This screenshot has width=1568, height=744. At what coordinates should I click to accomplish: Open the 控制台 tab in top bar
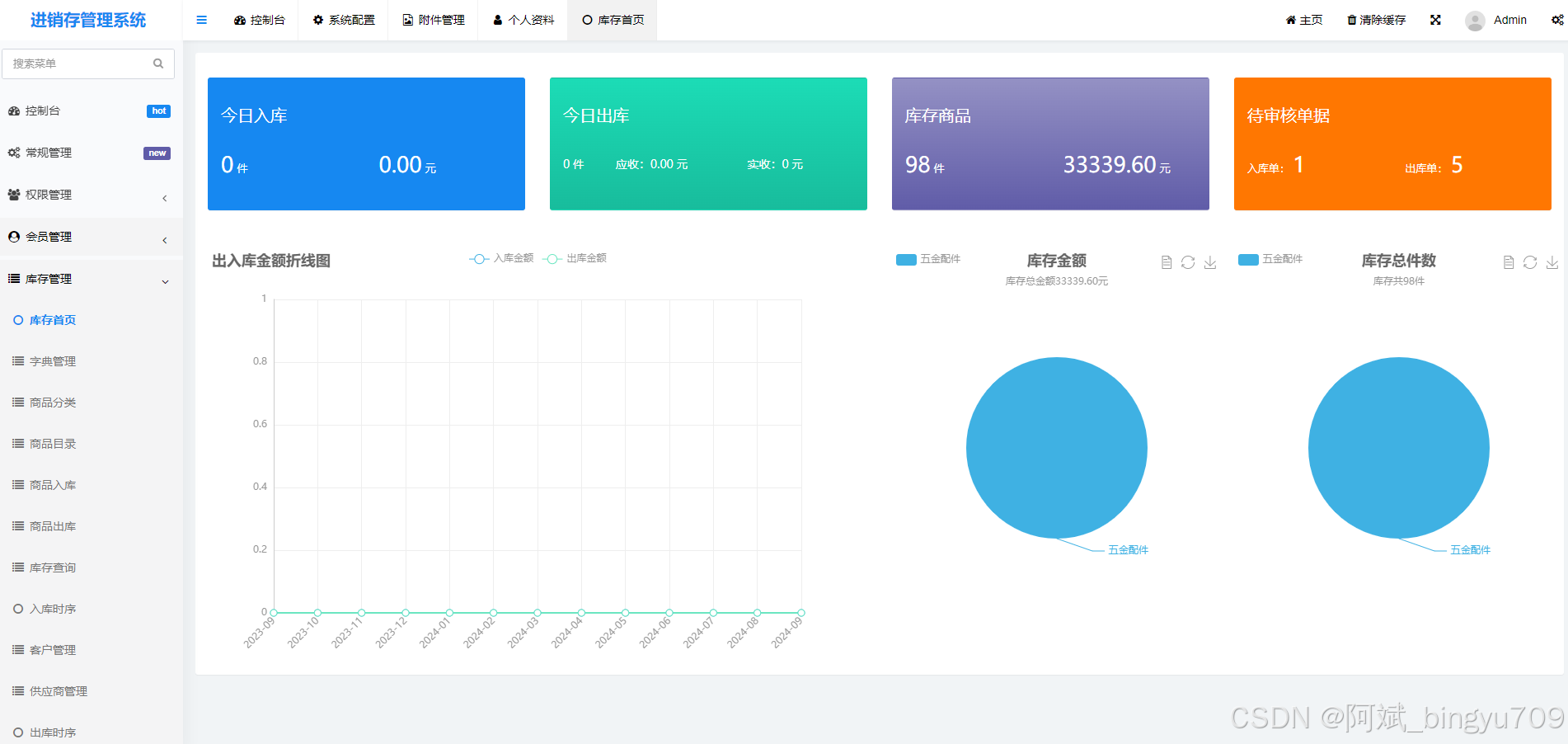click(260, 20)
